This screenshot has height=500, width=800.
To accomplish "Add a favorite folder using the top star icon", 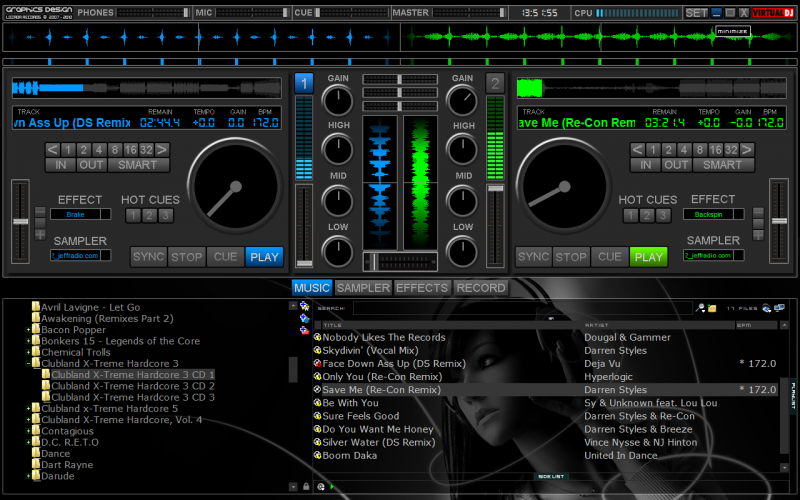I will pos(305,306).
